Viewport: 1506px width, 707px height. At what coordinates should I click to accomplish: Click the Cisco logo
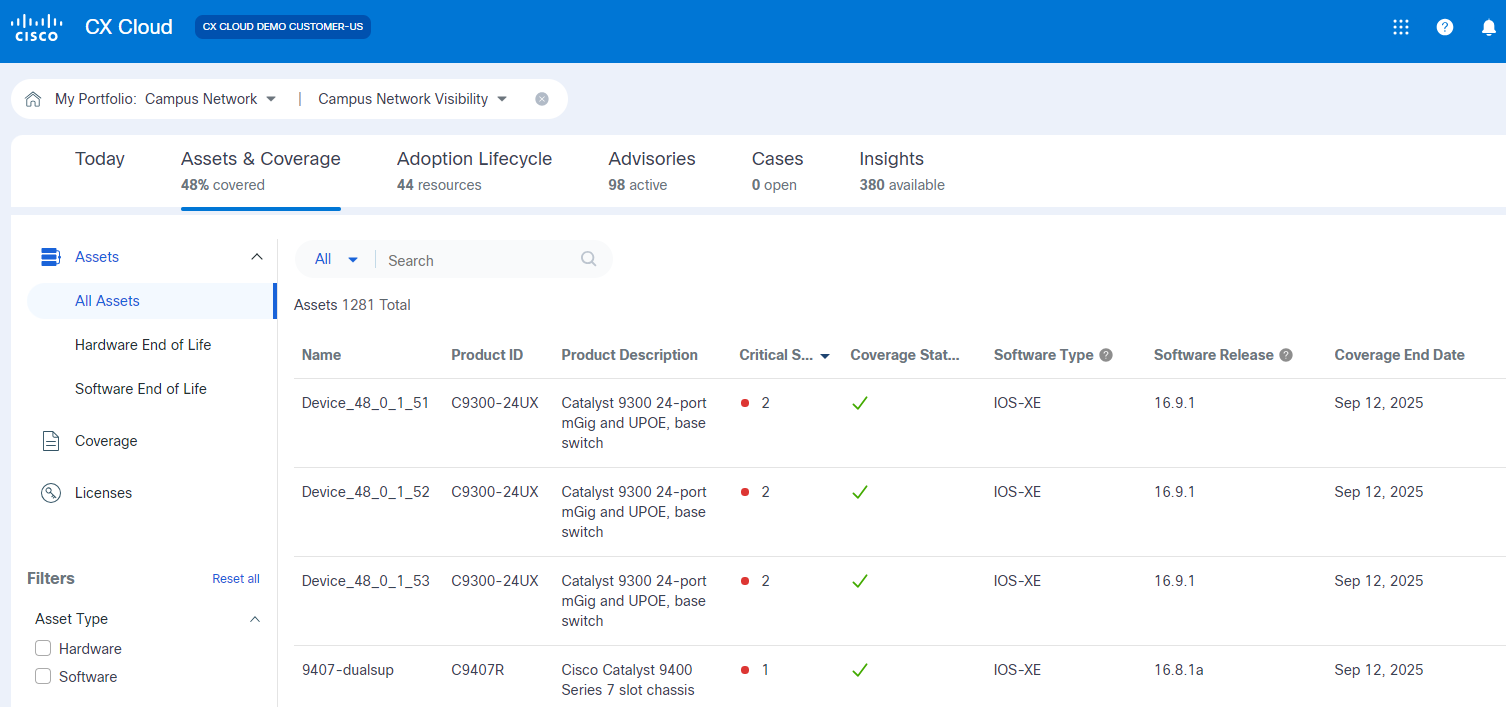click(36, 27)
